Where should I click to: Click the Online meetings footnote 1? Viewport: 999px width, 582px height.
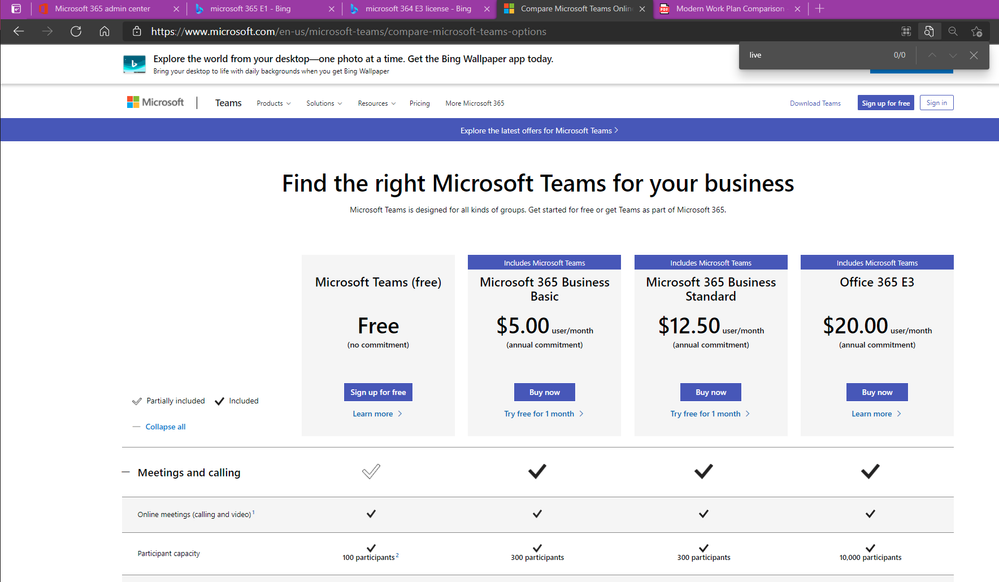tap(253, 512)
